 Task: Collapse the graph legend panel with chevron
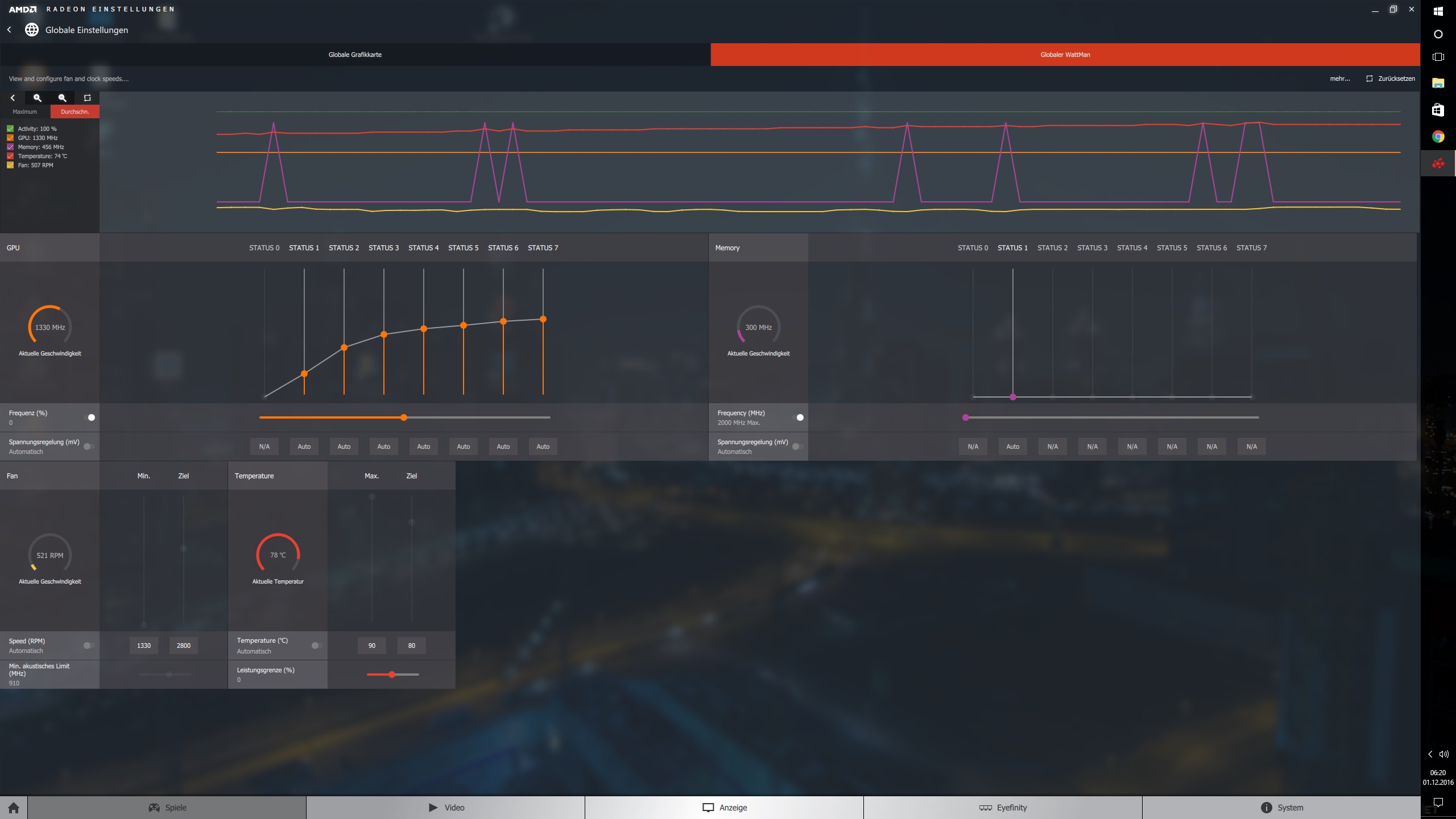tap(13, 98)
